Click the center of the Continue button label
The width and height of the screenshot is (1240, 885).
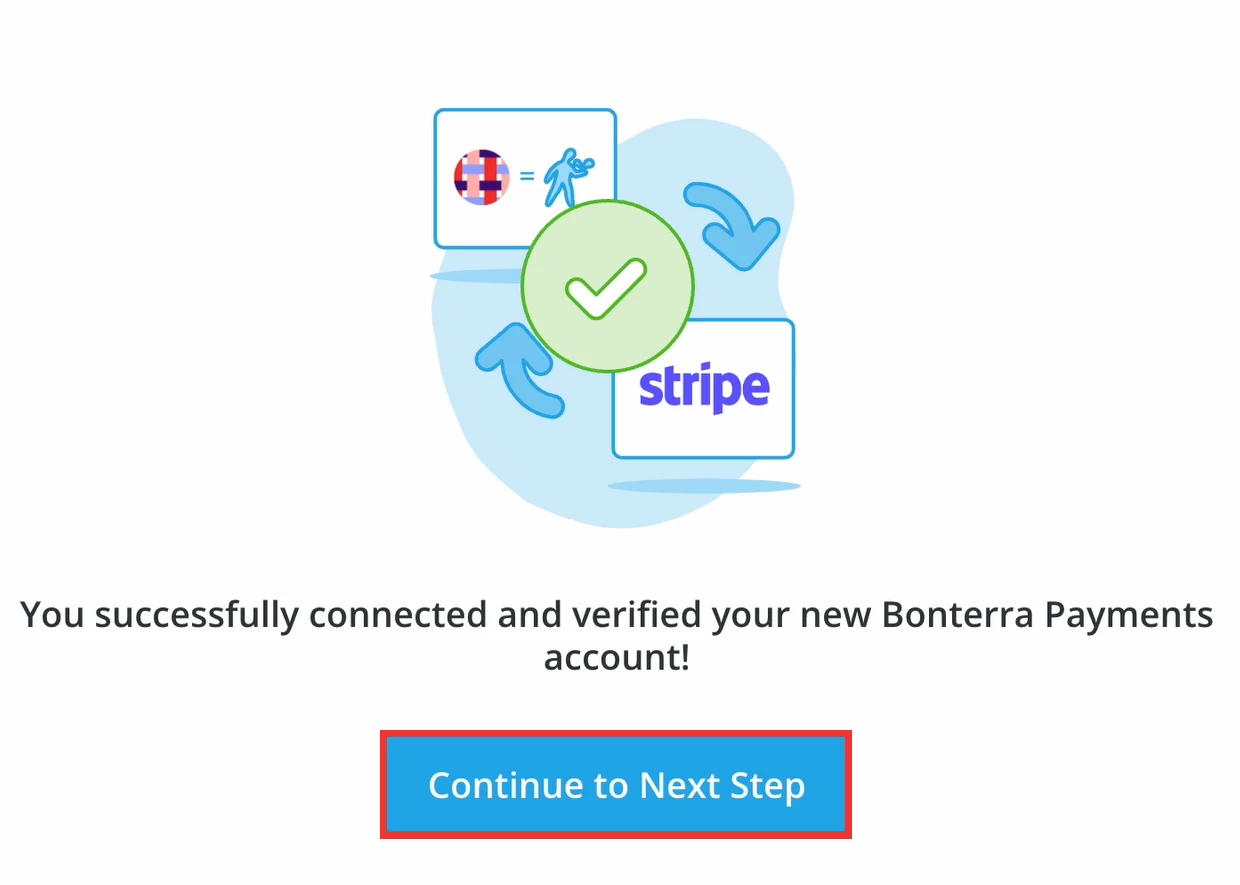tap(616, 786)
